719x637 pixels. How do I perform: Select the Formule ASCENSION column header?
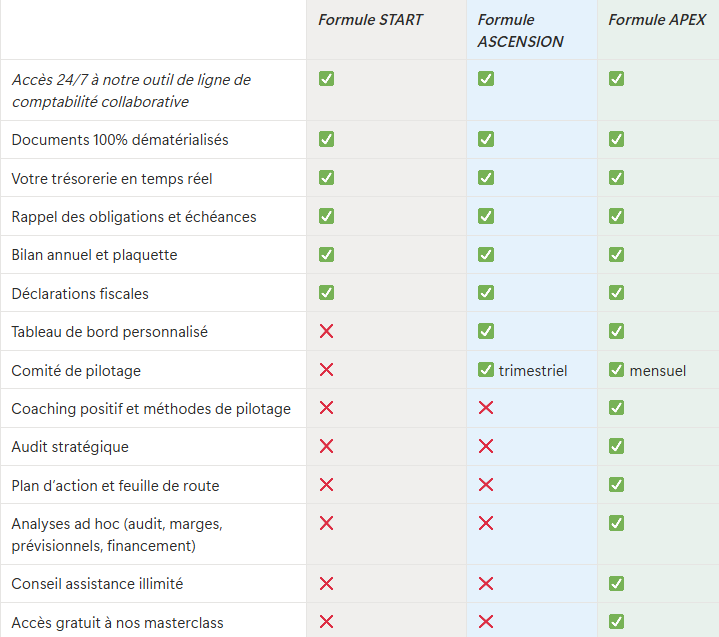click(x=520, y=31)
